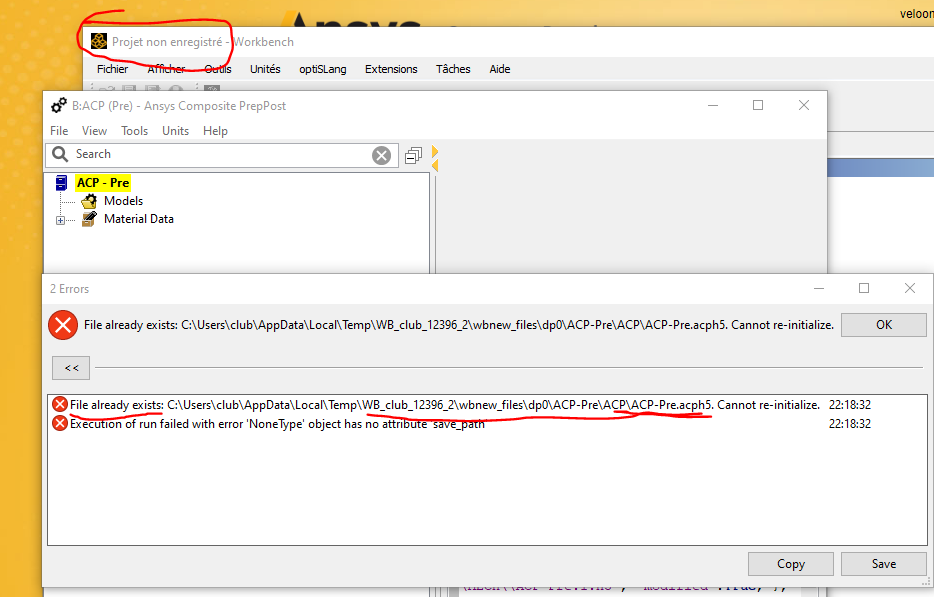Click upper yellow panel arrow beside tree
Viewport: 934px width, 597px height.
pyautogui.click(x=435, y=151)
